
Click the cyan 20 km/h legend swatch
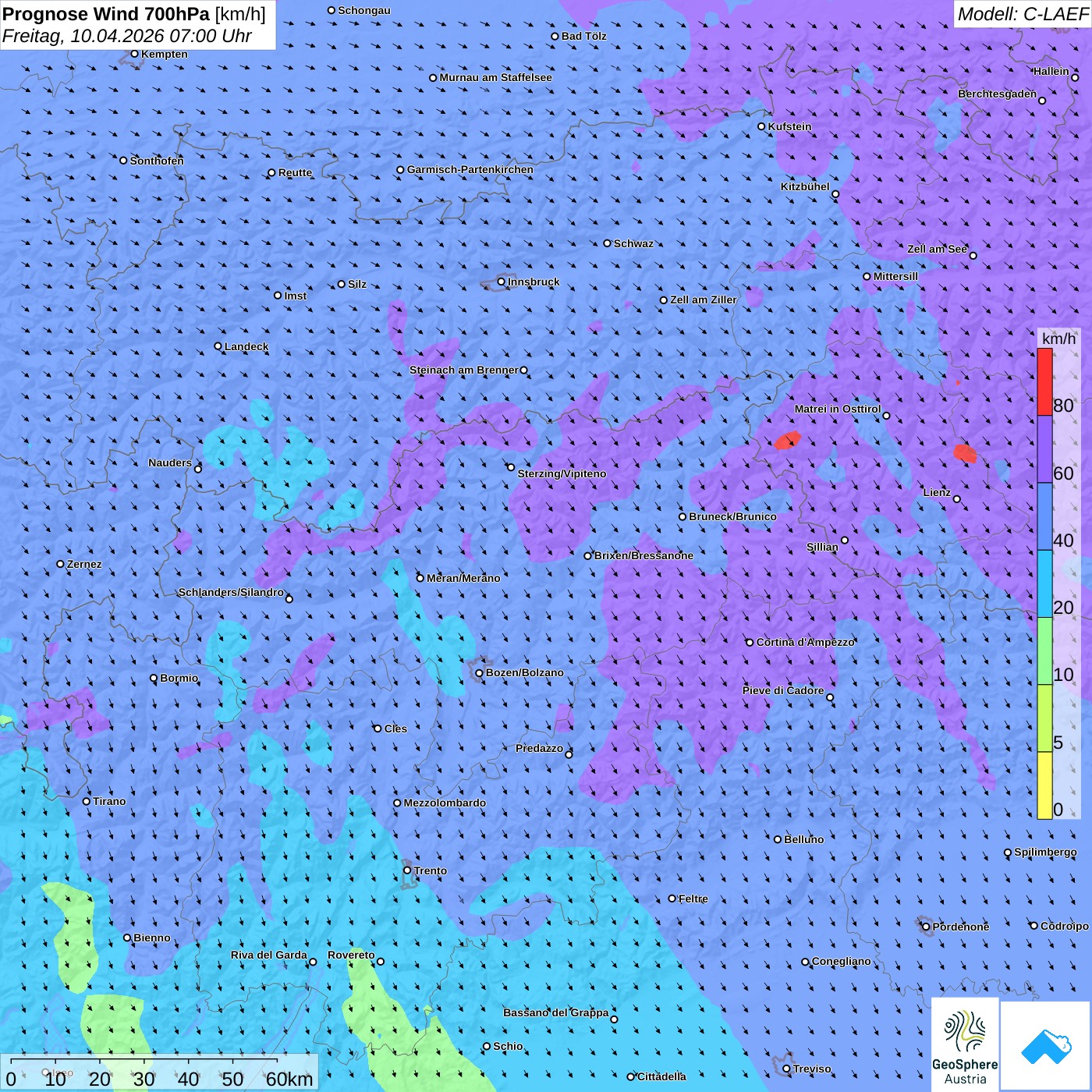[1044, 583]
